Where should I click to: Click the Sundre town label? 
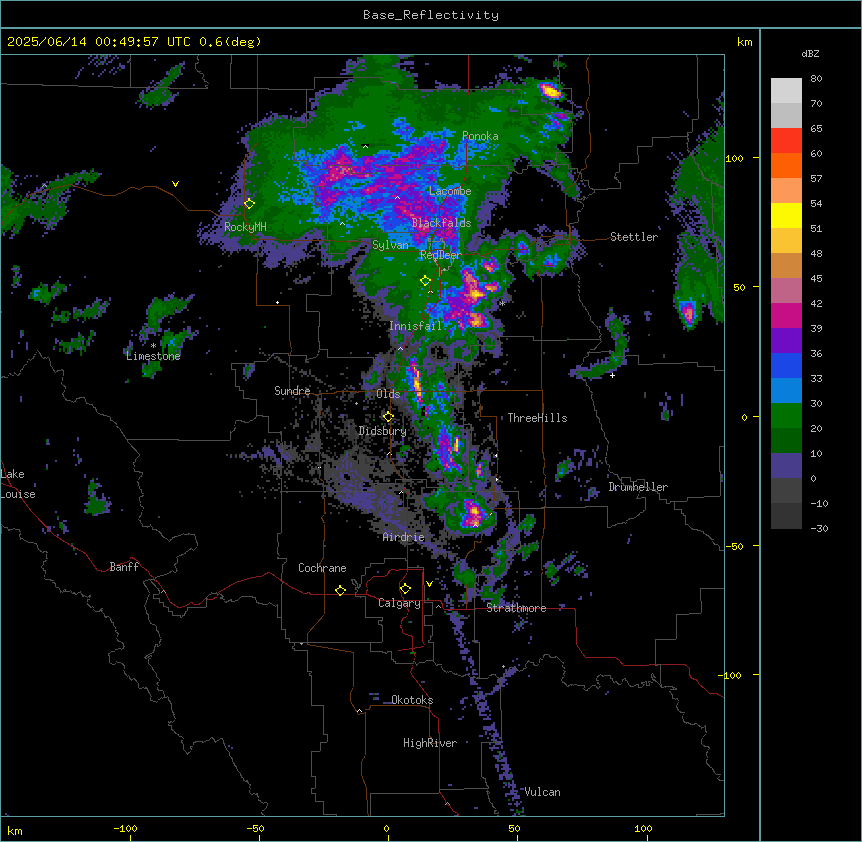point(292,391)
